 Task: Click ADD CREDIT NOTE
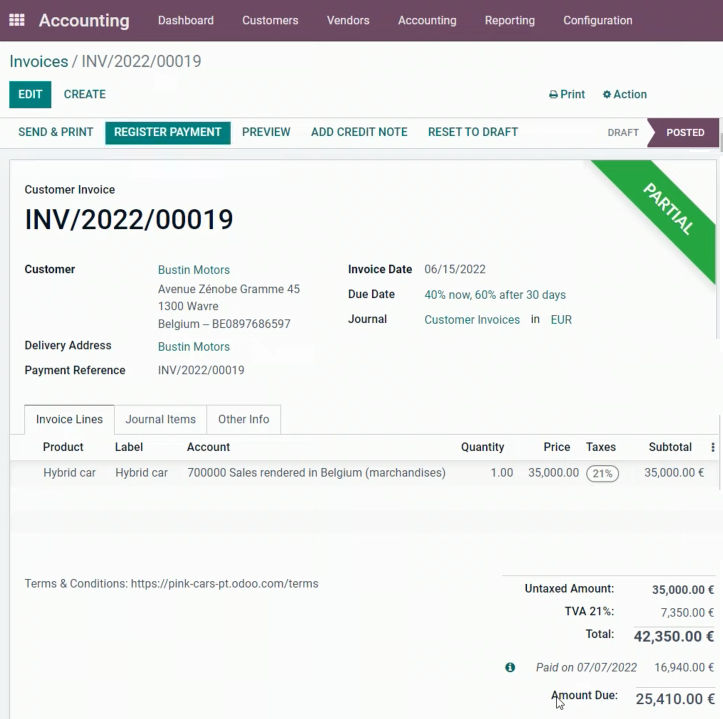pyautogui.click(x=359, y=132)
